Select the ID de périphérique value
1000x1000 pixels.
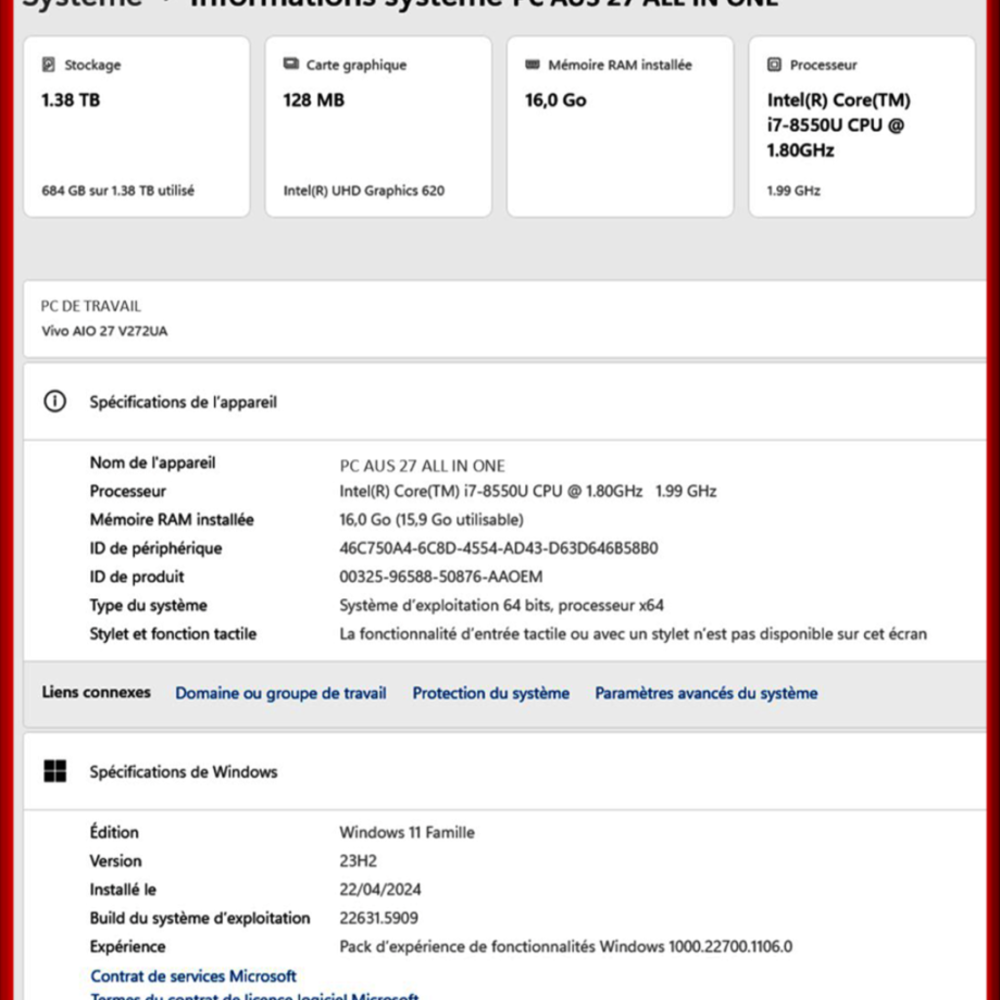click(x=498, y=548)
